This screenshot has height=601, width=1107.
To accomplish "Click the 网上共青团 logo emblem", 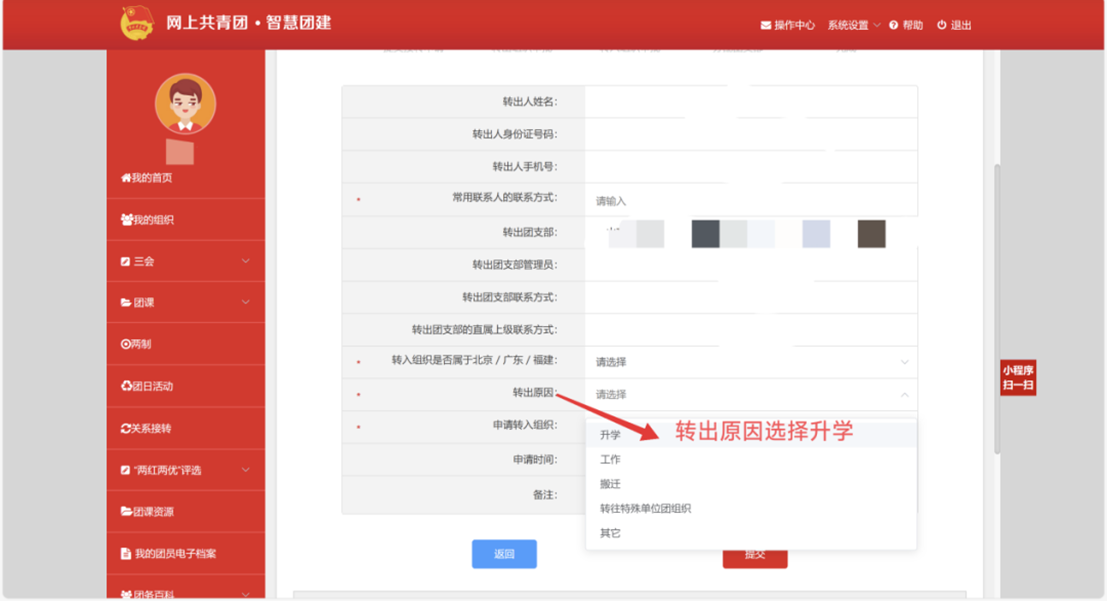I will (137, 23).
